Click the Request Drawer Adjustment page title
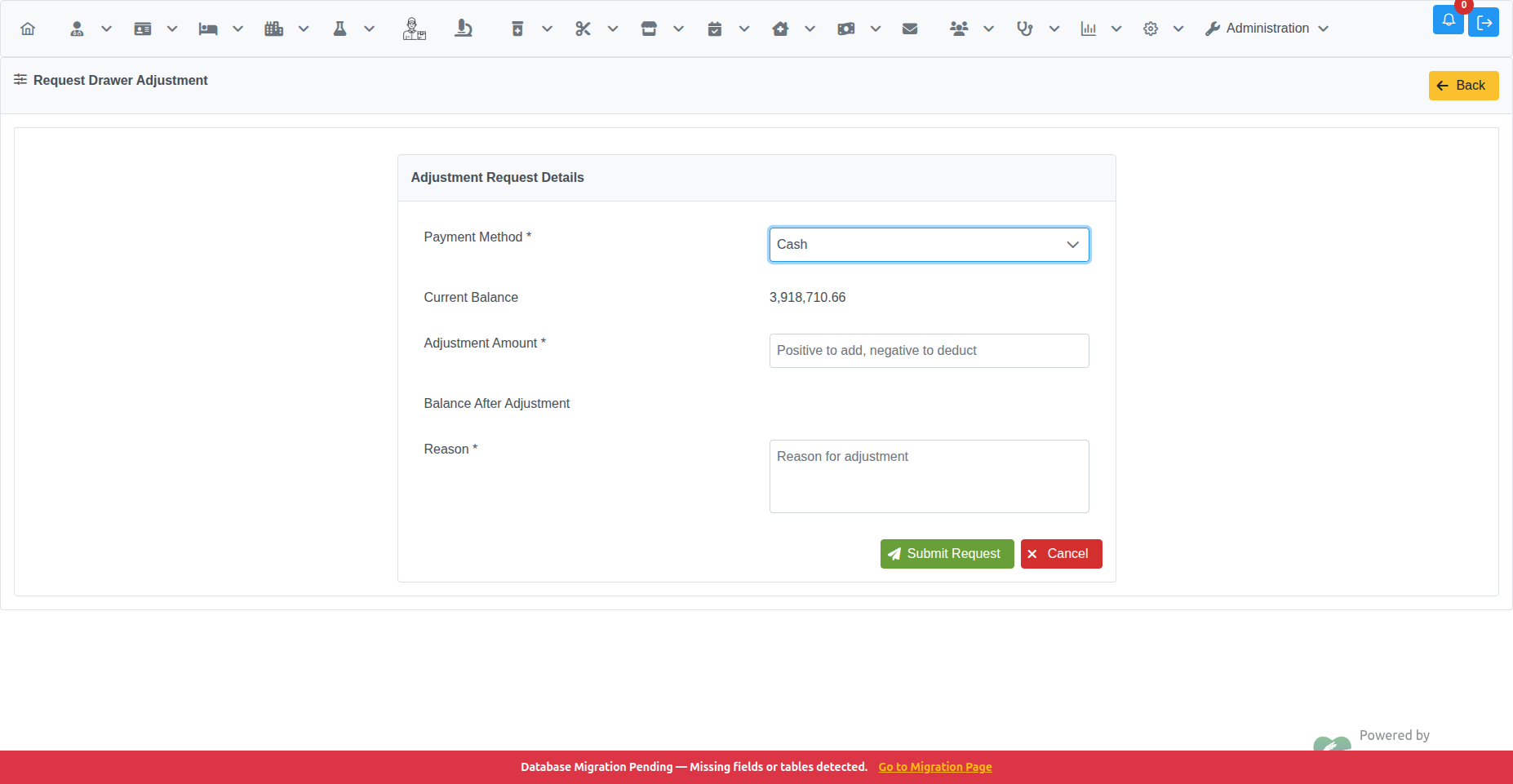This screenshot has width=1513, height=784. coord(120,80)
